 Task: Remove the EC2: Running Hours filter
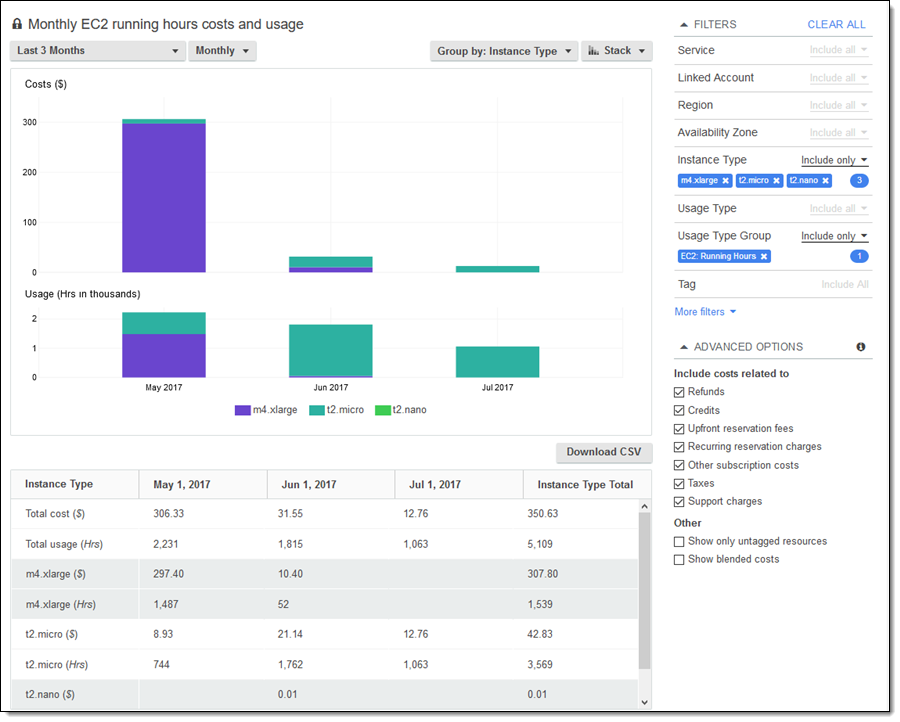point(763,257)
